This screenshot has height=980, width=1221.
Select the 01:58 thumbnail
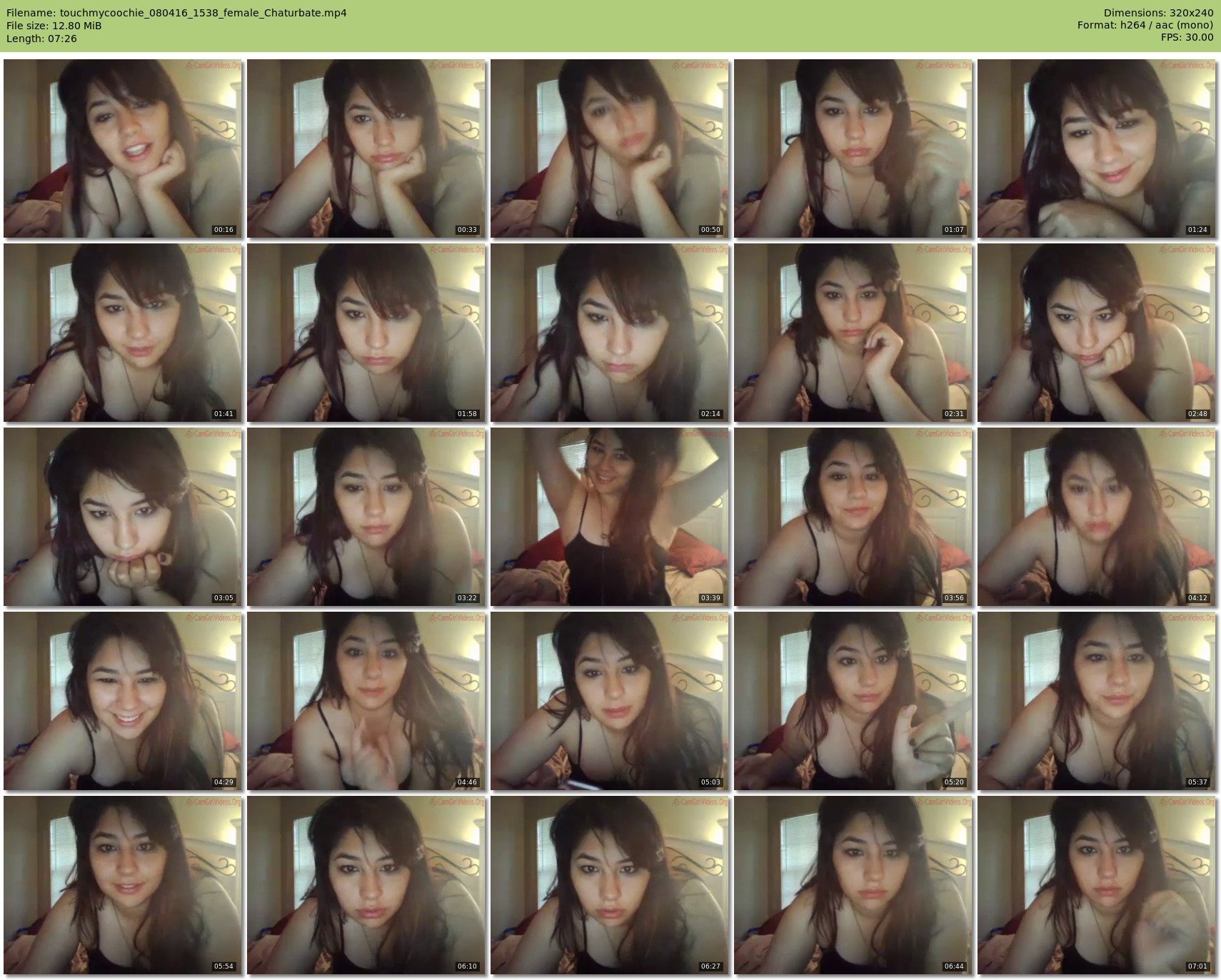tap(366, 333)
